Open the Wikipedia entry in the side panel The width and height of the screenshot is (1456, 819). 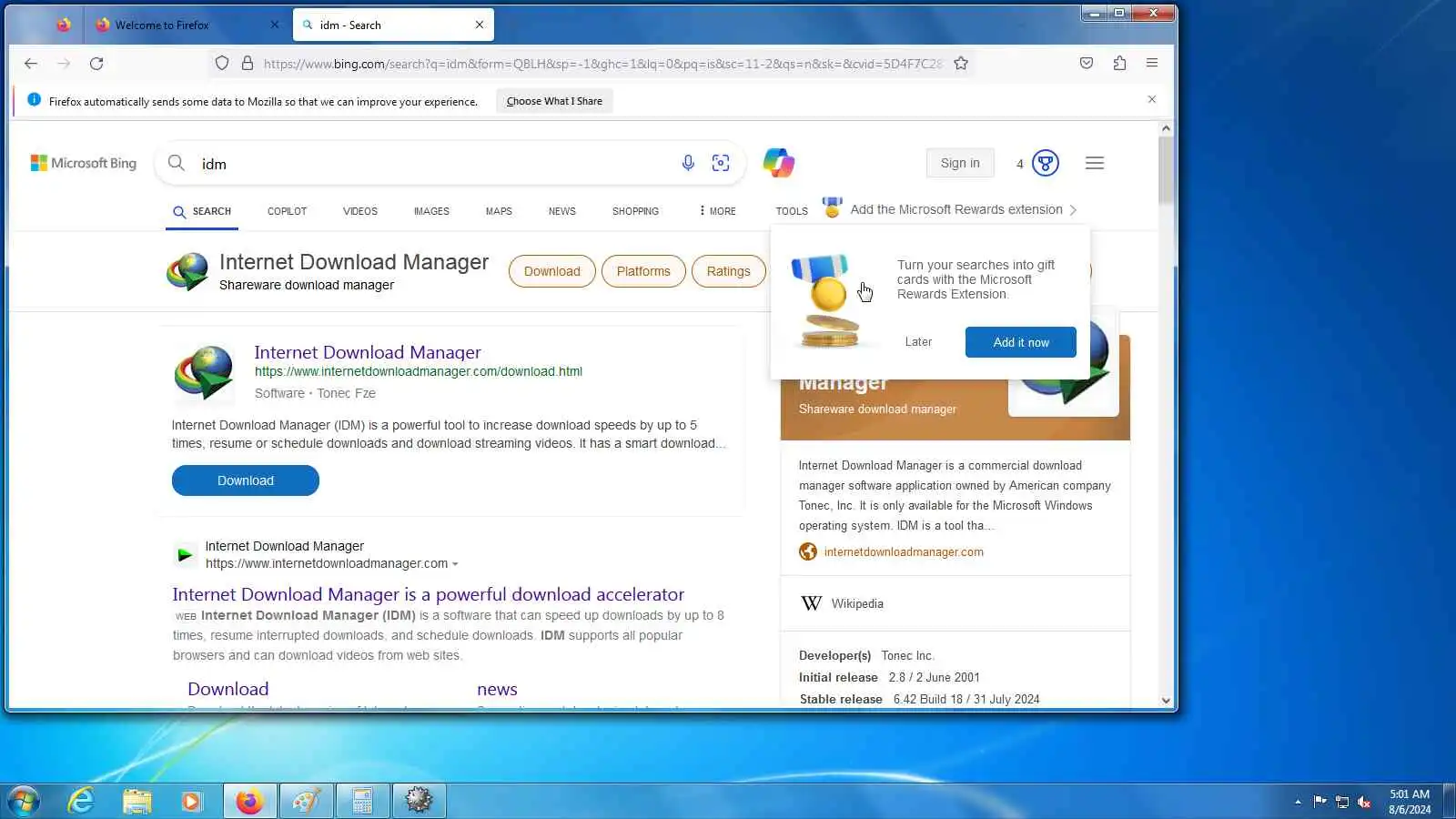point(857,603)
